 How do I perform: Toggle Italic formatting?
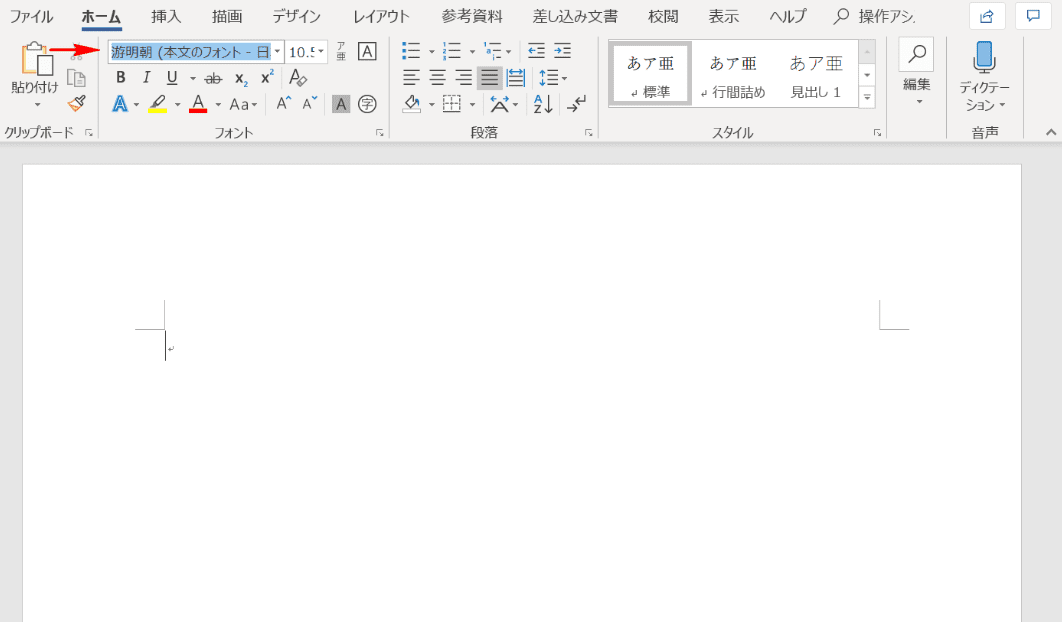pos(146,78)
